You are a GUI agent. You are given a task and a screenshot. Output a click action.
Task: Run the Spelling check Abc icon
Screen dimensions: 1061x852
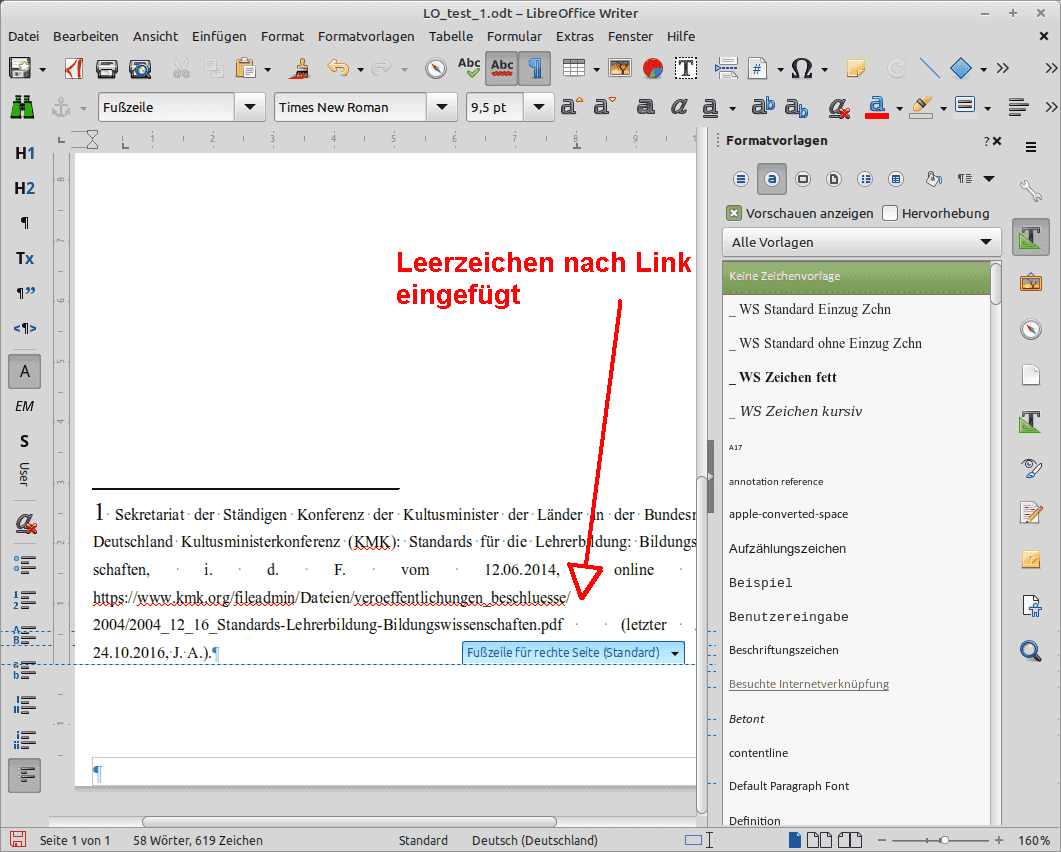click(468, 68)
